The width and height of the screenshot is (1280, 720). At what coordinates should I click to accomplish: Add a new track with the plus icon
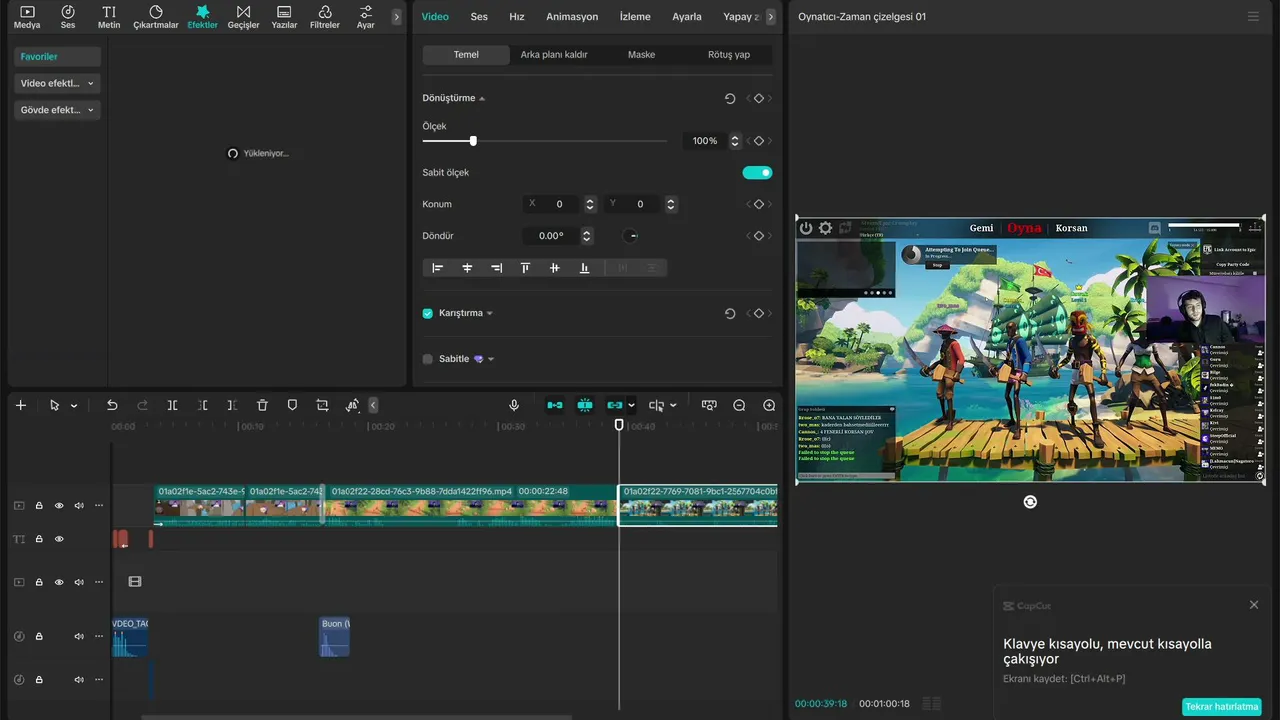pos(21,405)
